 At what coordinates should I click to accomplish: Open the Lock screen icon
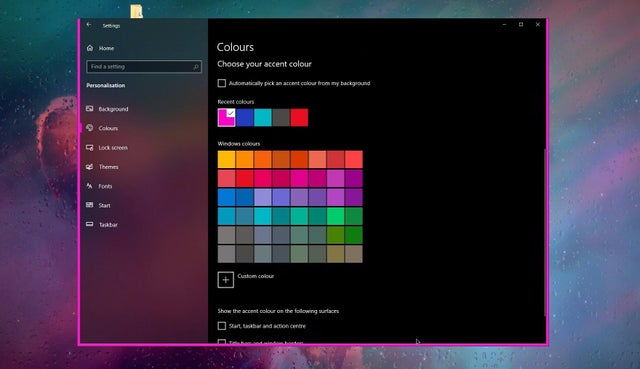click(90, 147)
